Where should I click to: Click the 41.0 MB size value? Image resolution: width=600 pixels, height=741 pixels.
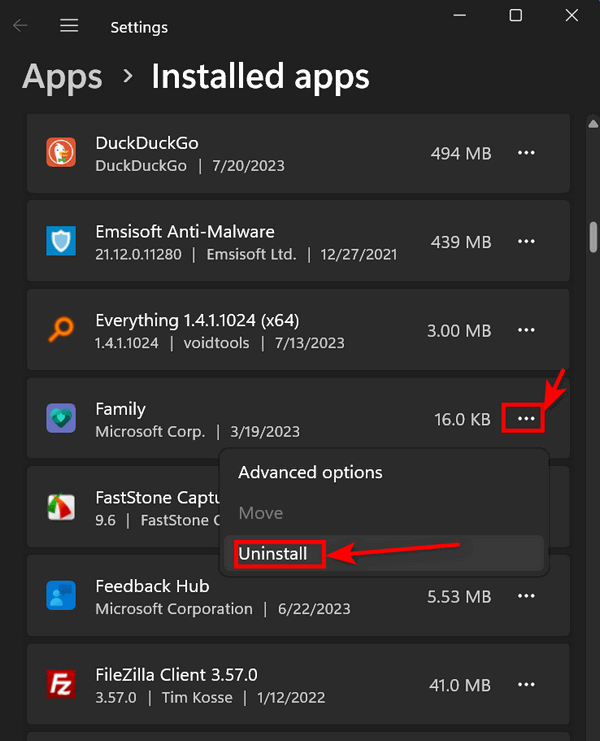click(x=460, y=685)
